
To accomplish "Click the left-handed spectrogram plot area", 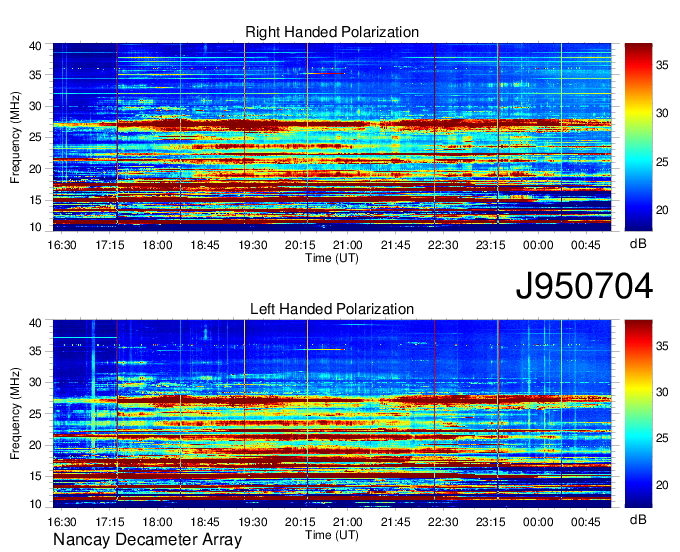I will (332, 413).
